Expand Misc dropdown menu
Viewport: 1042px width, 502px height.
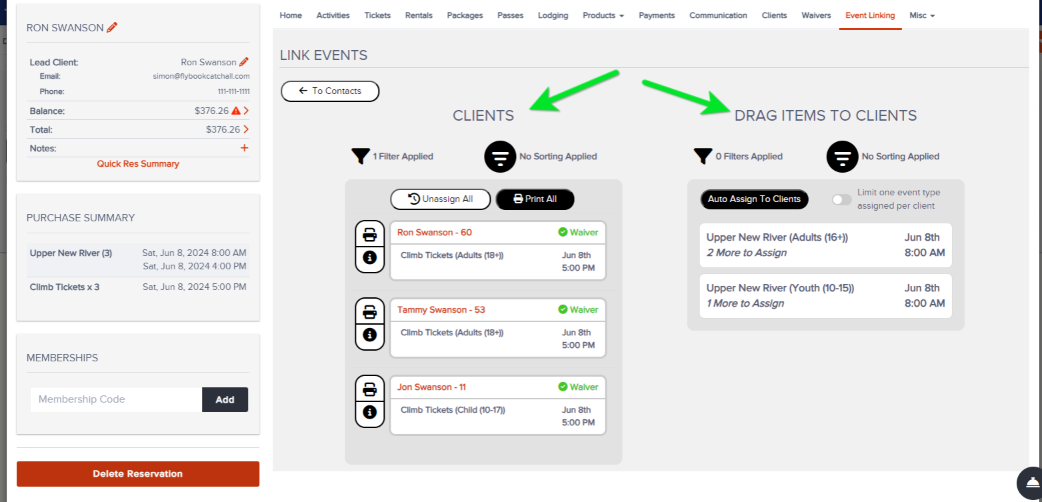922,15
